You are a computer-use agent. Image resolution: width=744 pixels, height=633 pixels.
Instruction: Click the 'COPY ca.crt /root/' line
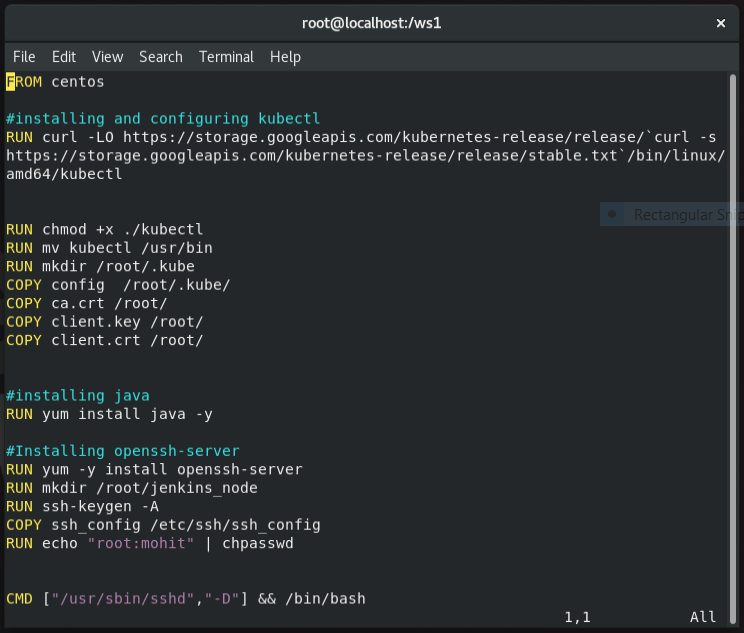86,304
